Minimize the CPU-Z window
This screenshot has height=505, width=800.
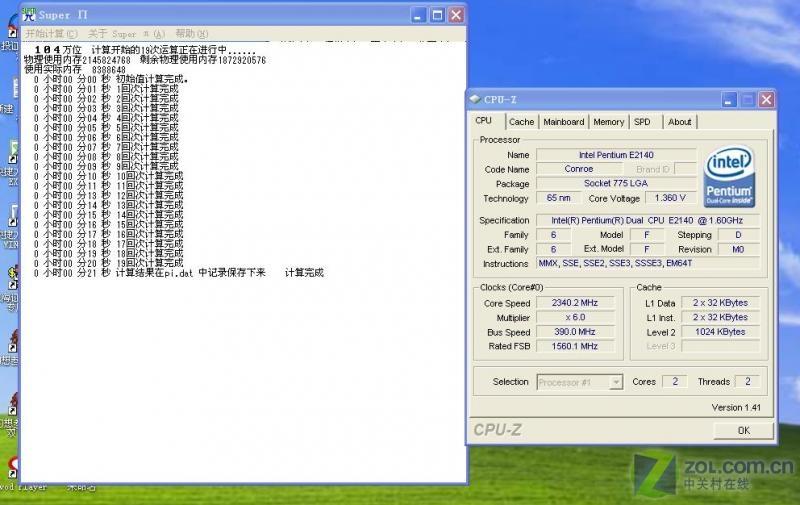click(729, 99)
